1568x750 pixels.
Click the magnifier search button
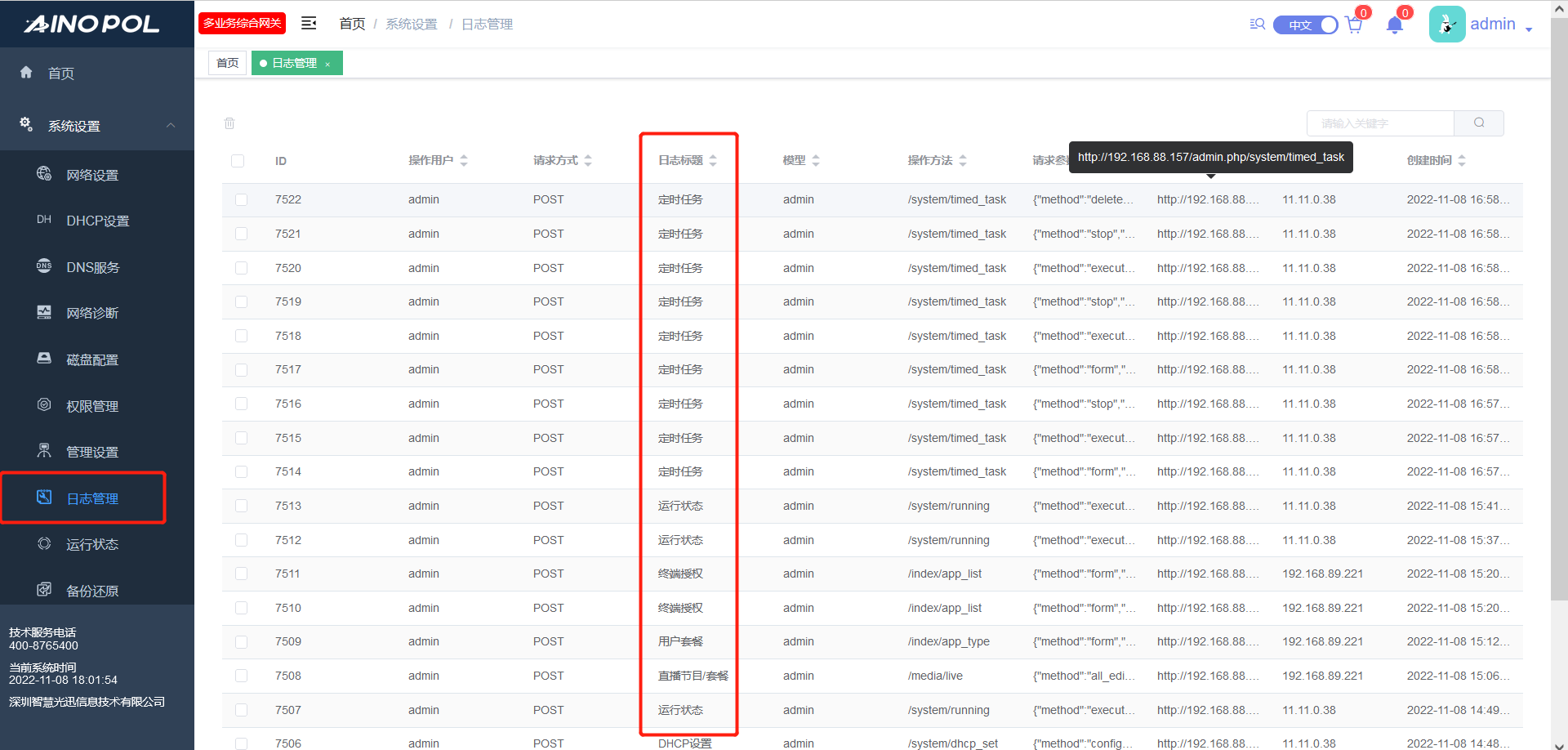pyautogui.click(x=1479, y=123)
